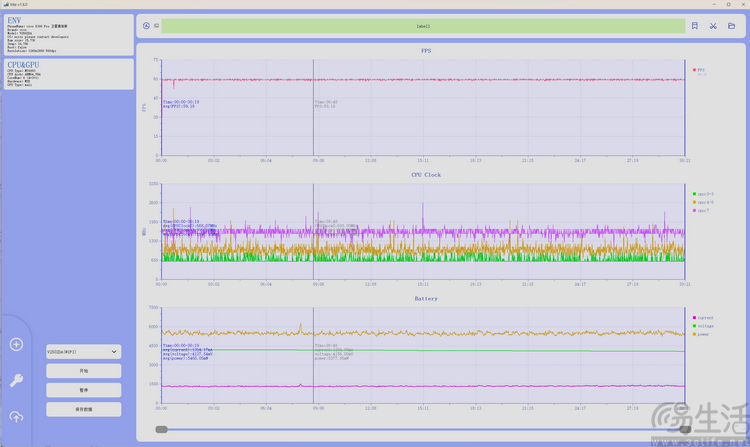Screen dimensions: 750x447
Task: Toggle cpu 7 series in legend
Action: coord(704,211)
